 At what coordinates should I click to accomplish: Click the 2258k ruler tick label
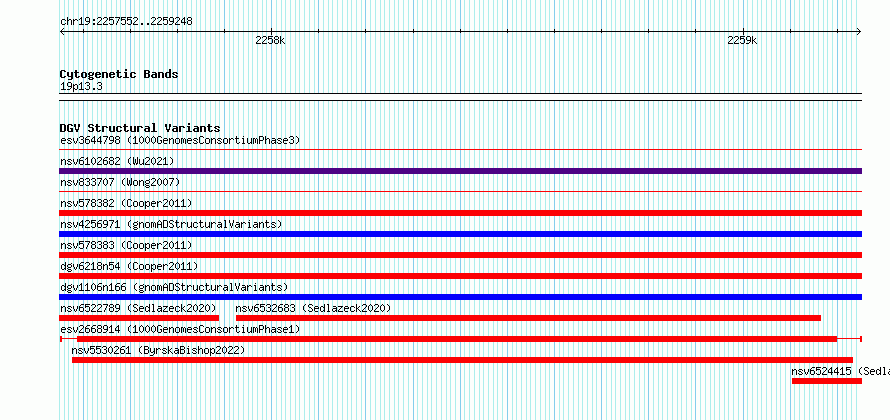tap(270, 40)
